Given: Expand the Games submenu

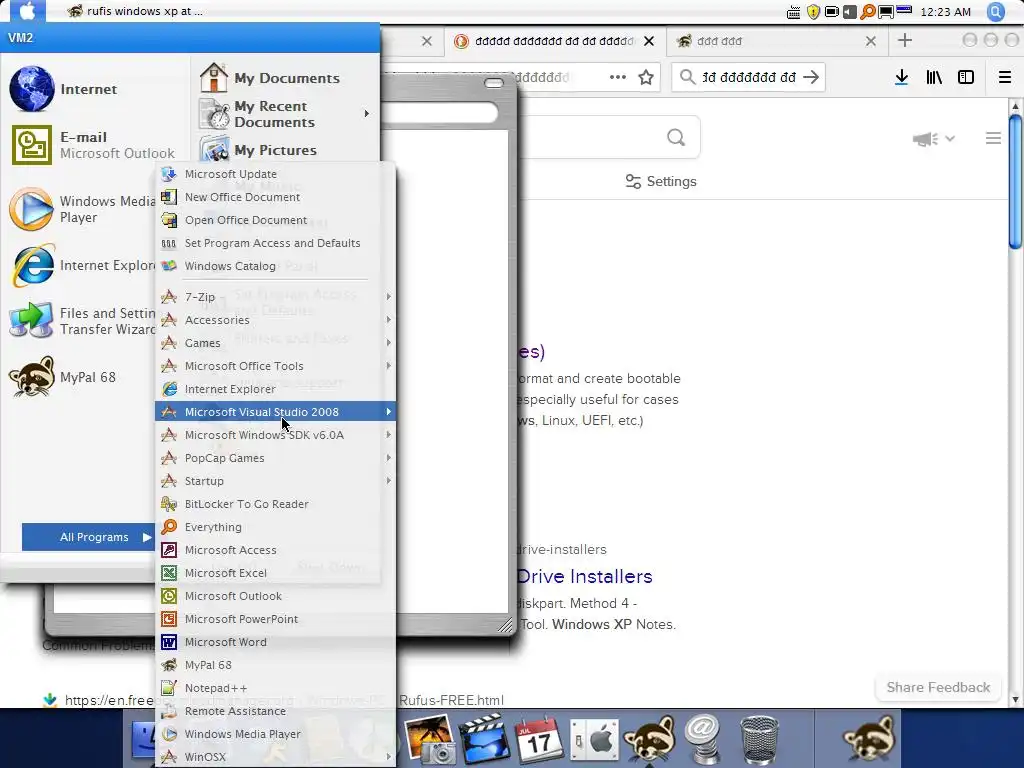Looking at the screenshot, I should pyautogui.click(x=275, y=342).
